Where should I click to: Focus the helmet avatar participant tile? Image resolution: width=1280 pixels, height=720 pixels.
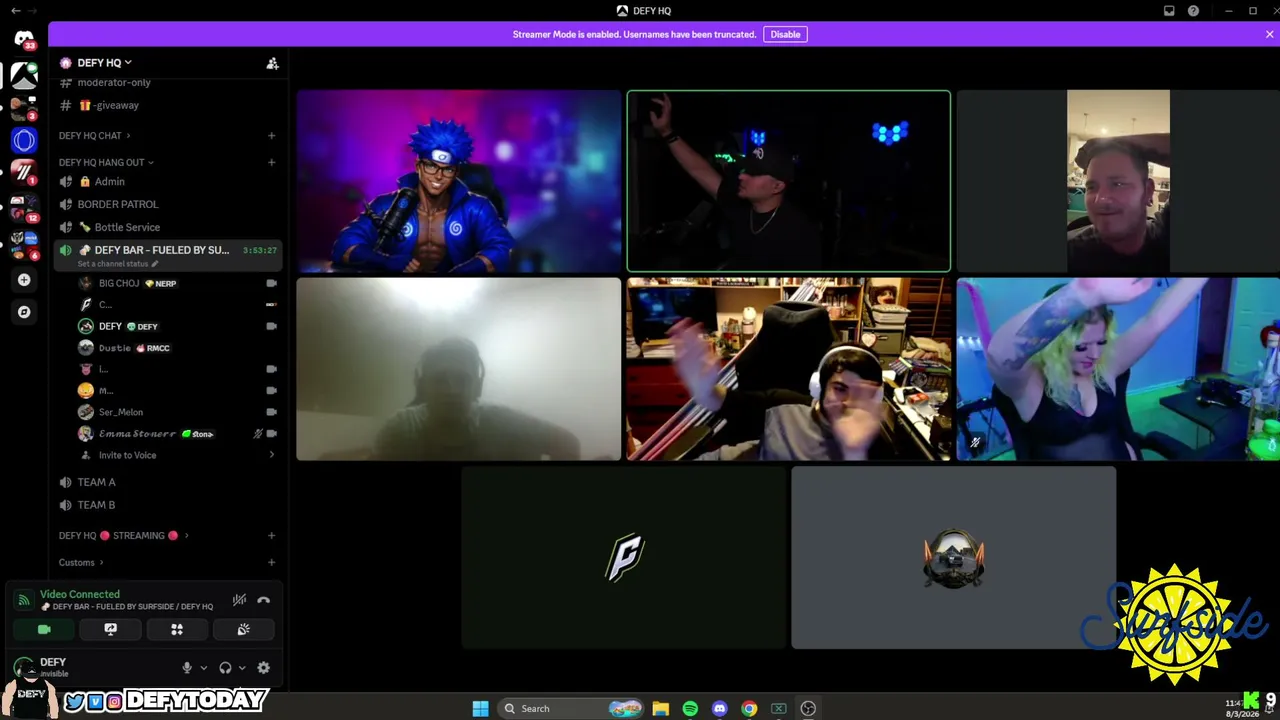954,557
